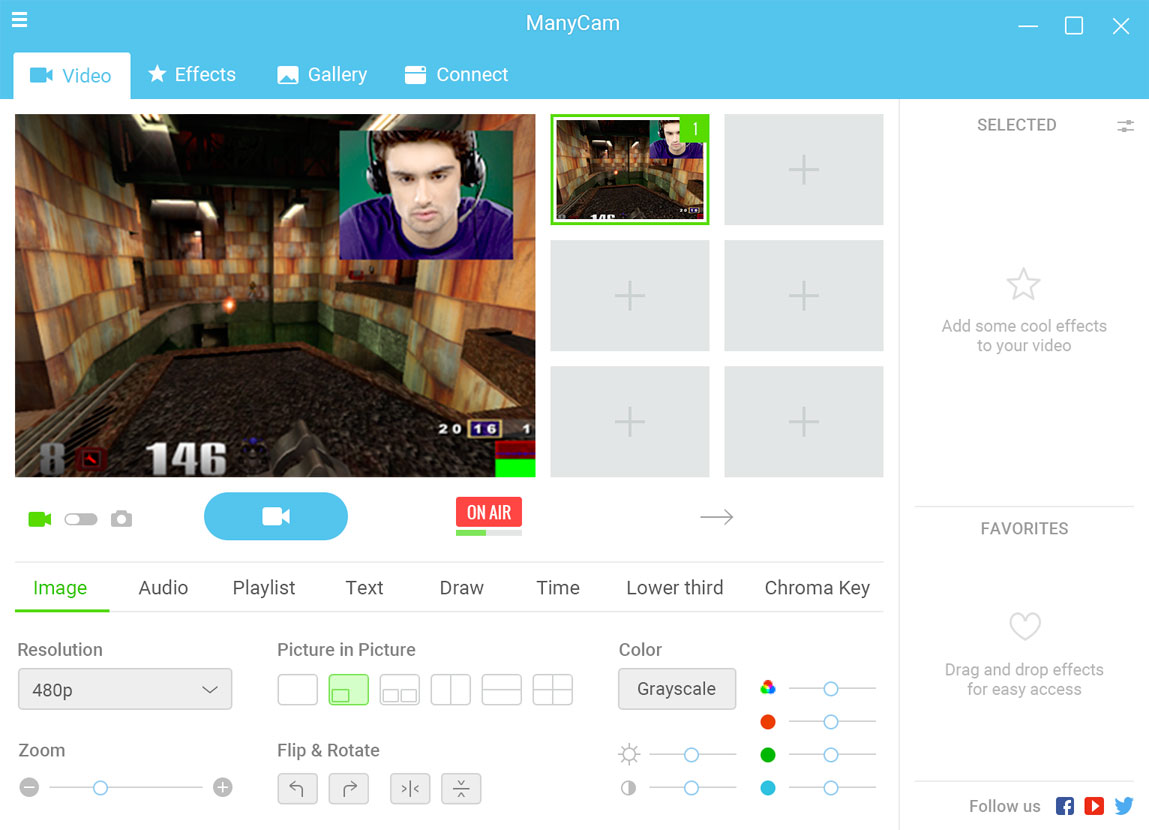
Task: Open ManyCam's Twitter page
Action: tap(1124, 806)
